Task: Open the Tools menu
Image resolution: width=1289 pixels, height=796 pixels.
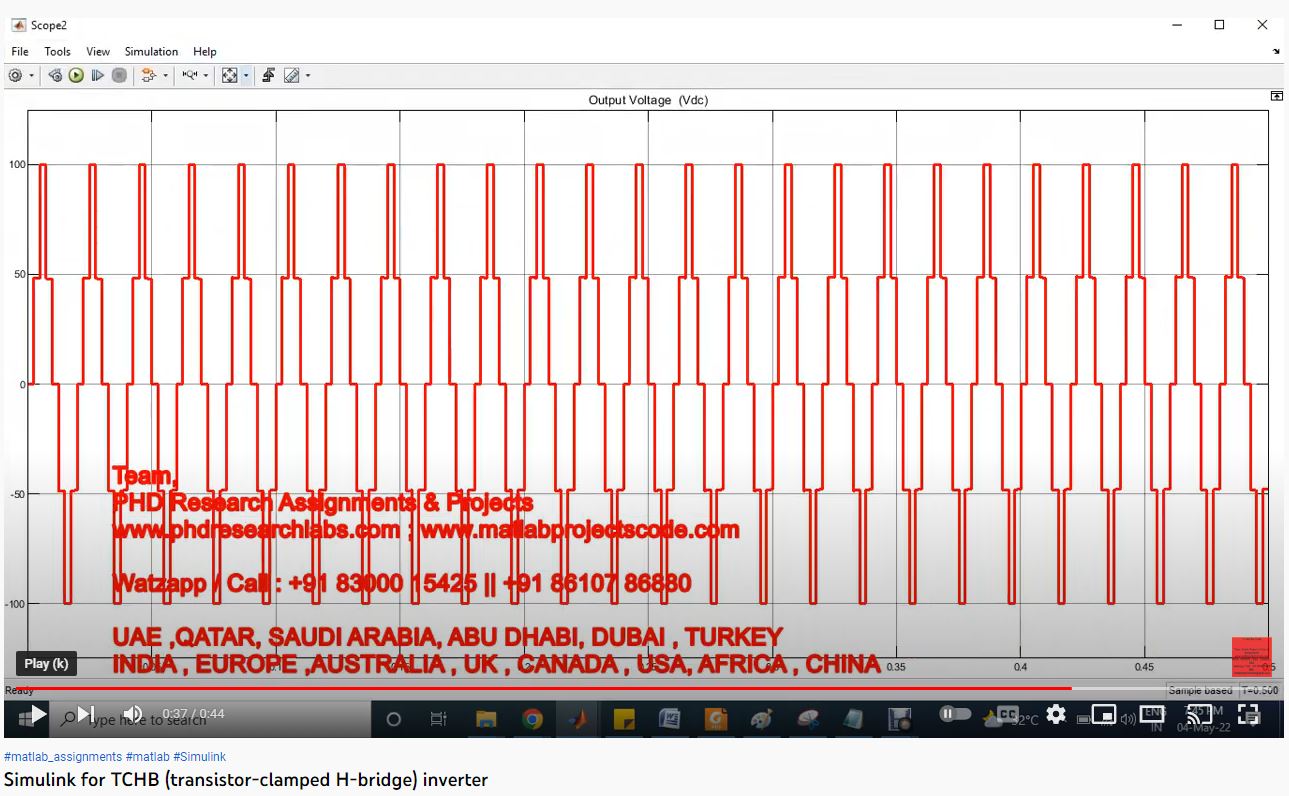Action: (x=57, y=51)
